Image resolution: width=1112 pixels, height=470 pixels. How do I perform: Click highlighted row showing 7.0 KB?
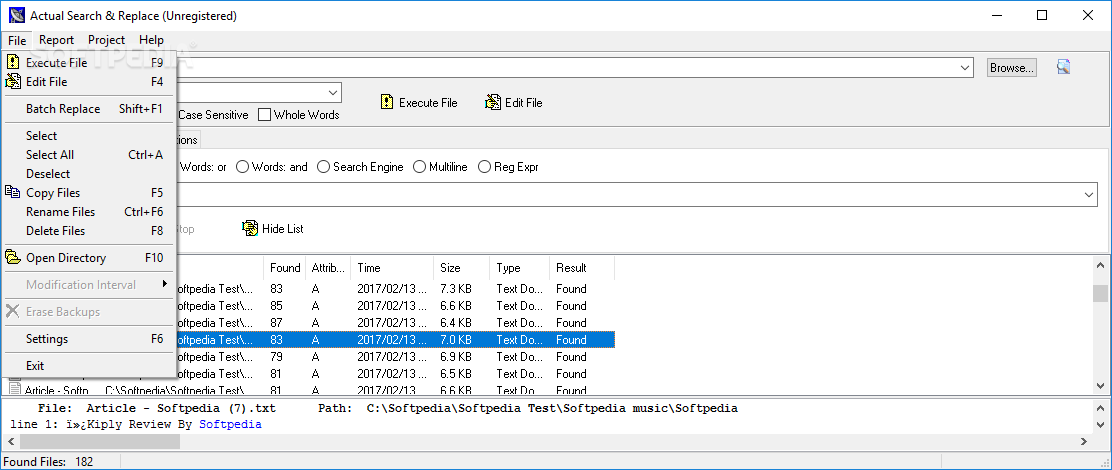coord(394,340)
